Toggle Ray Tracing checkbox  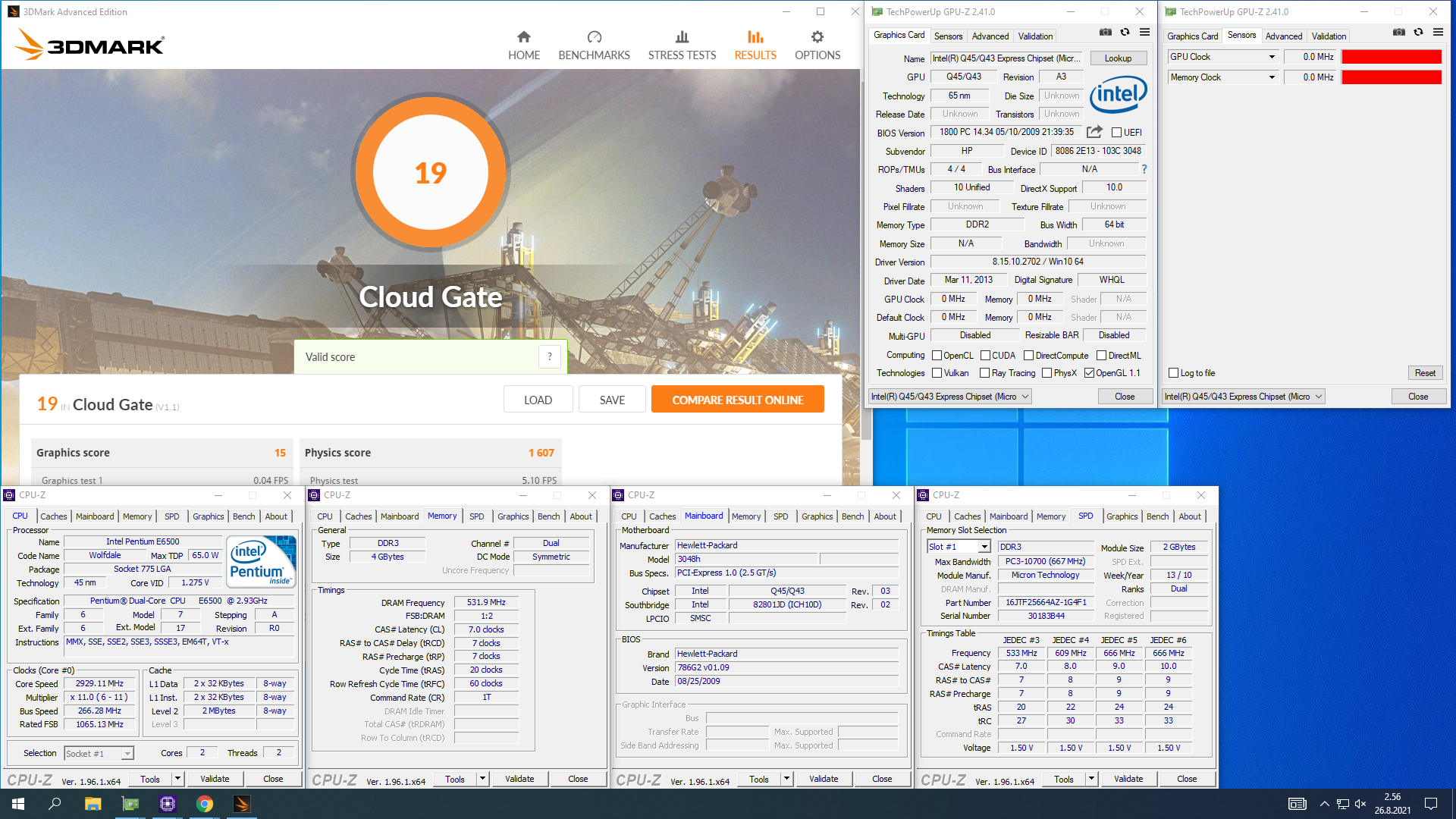984,373
